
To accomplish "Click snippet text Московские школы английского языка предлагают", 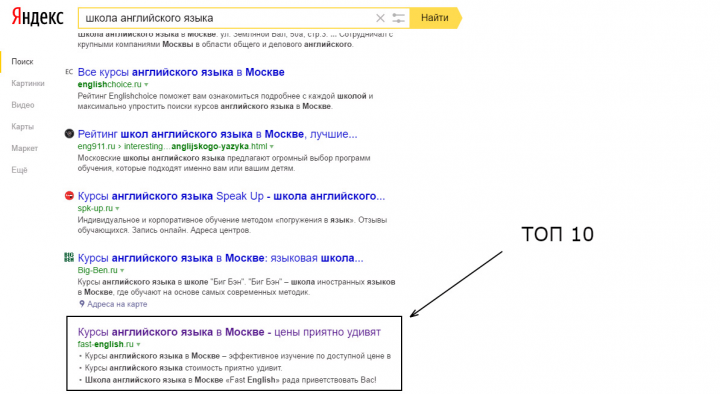I will point(224,163).
